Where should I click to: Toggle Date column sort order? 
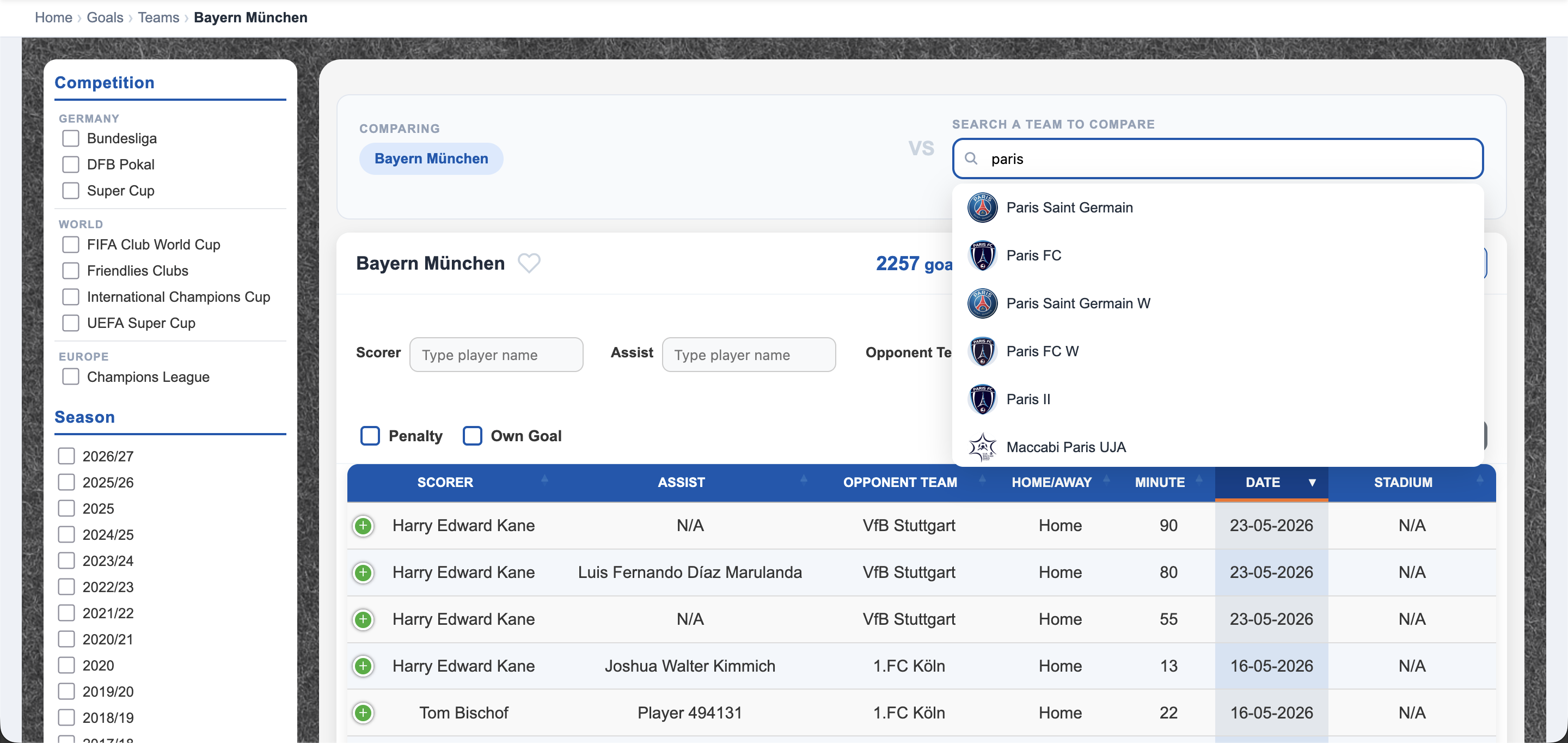1272,482
